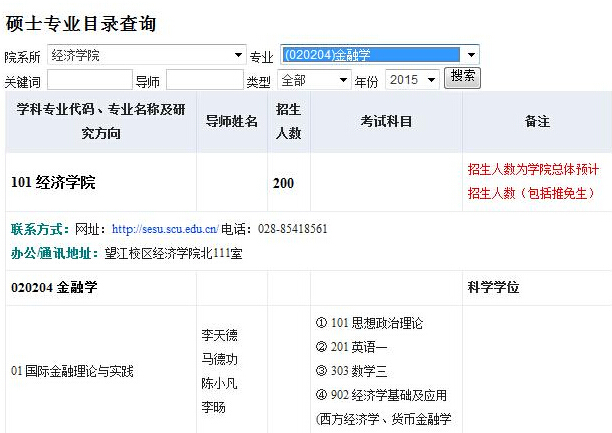Click the 导师姓名 column header

click(x=231, y=121)
